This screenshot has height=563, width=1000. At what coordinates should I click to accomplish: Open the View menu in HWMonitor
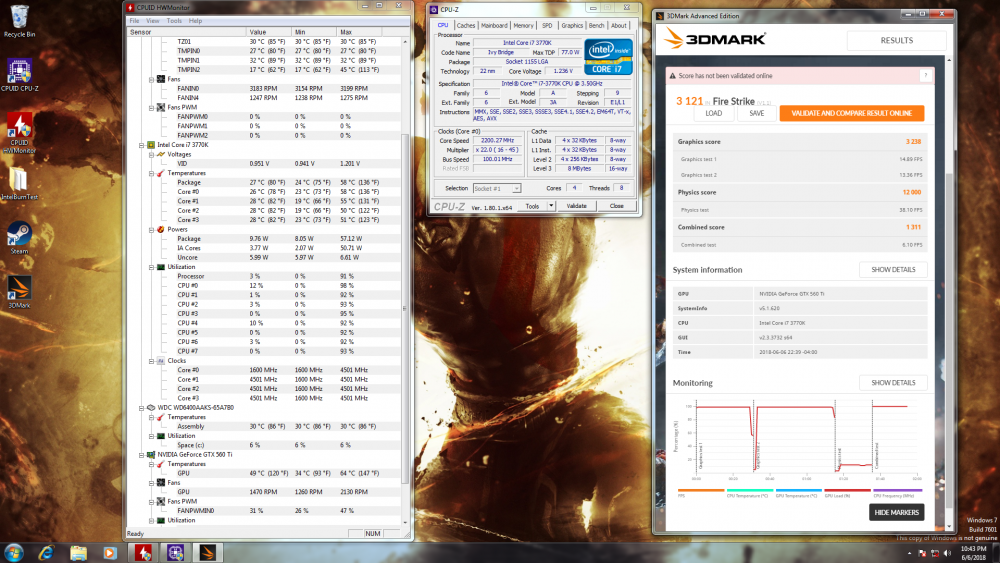pyautogui.click(x=152, y=20)
